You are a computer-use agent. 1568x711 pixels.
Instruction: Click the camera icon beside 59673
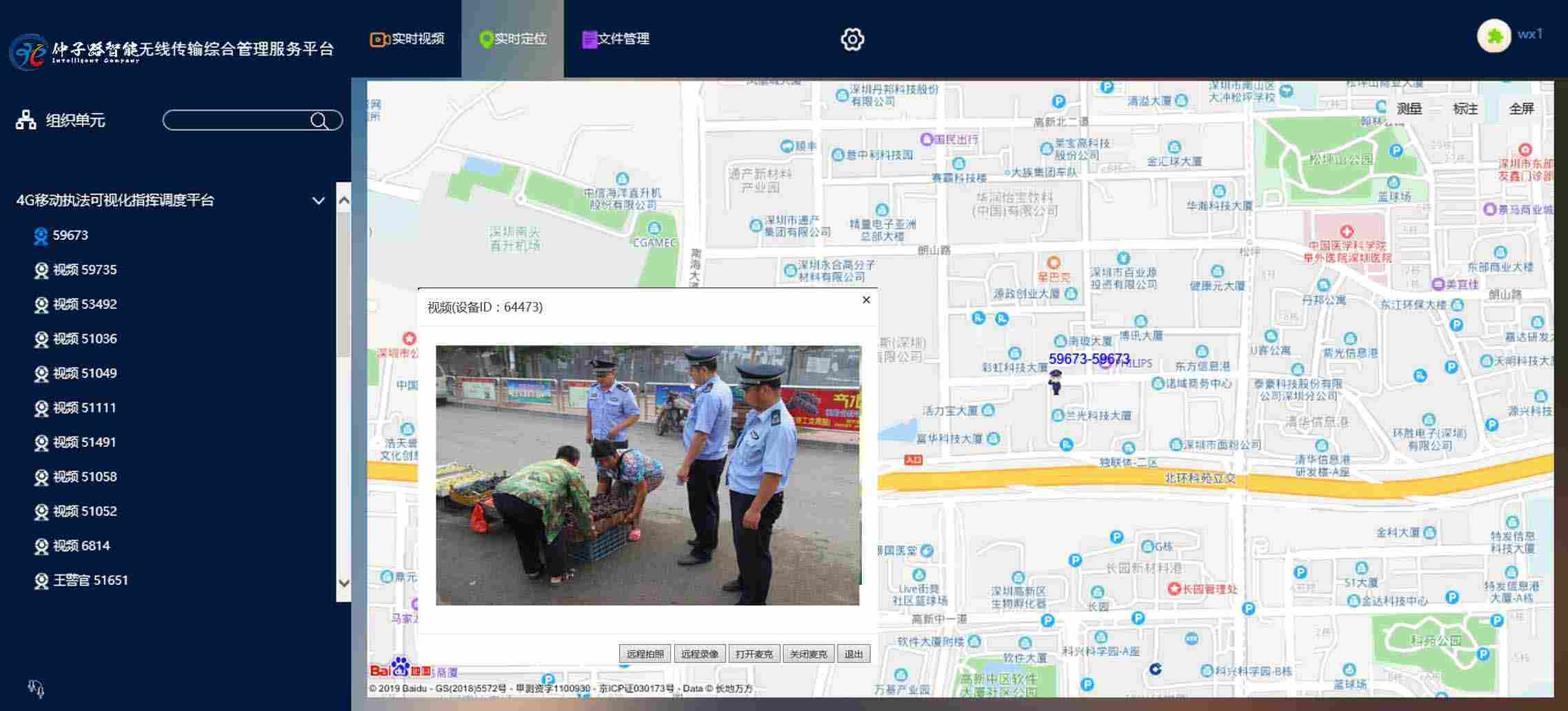click(41, 236)
